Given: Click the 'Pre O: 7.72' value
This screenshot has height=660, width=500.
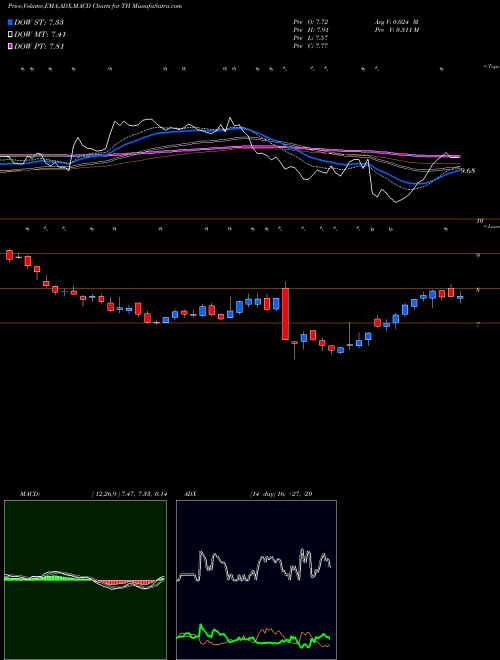Looking at the screenshot, I should pyautogui.click(x=311, y=22).
